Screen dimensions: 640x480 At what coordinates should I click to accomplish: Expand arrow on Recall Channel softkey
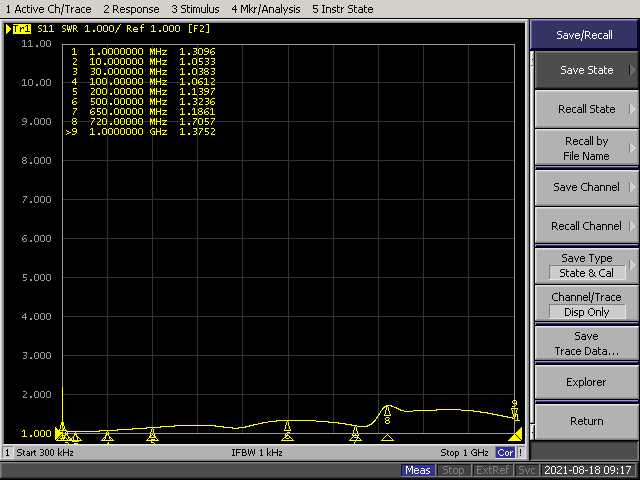coord(632,226)
